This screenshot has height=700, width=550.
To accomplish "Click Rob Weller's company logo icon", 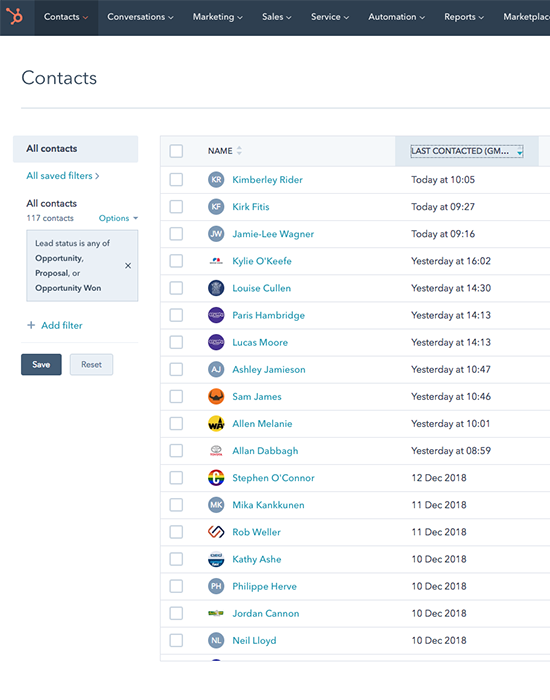I will click(x=216, y=532).
